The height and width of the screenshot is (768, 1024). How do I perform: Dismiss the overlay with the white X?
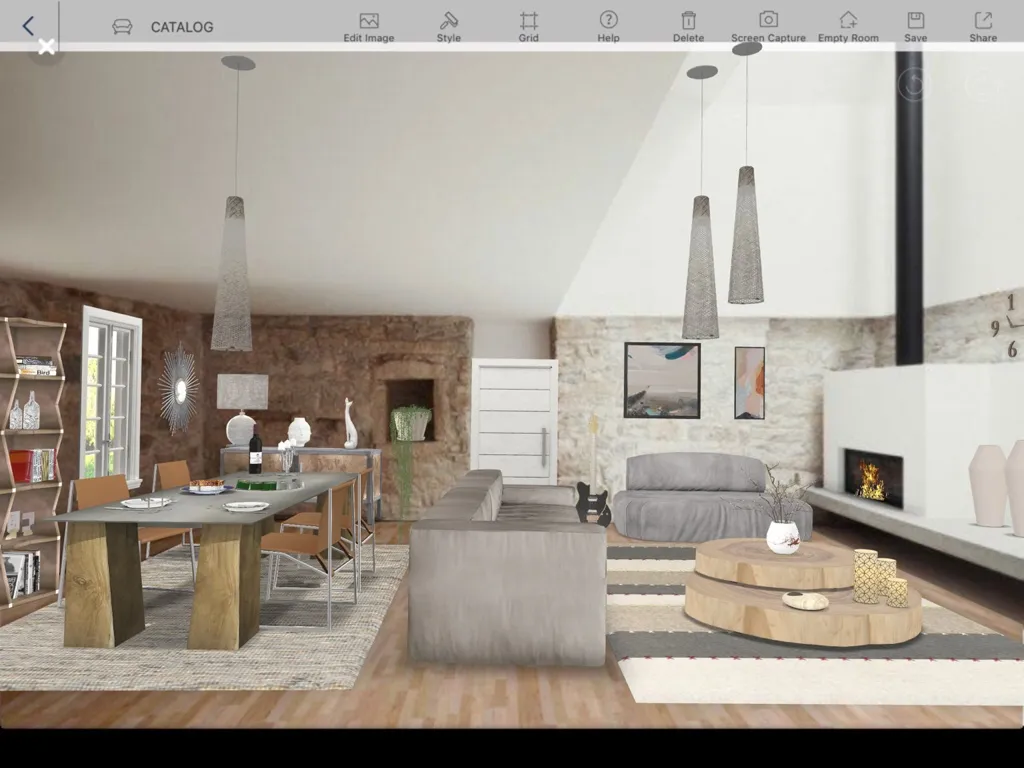click(x=46, y=46)
